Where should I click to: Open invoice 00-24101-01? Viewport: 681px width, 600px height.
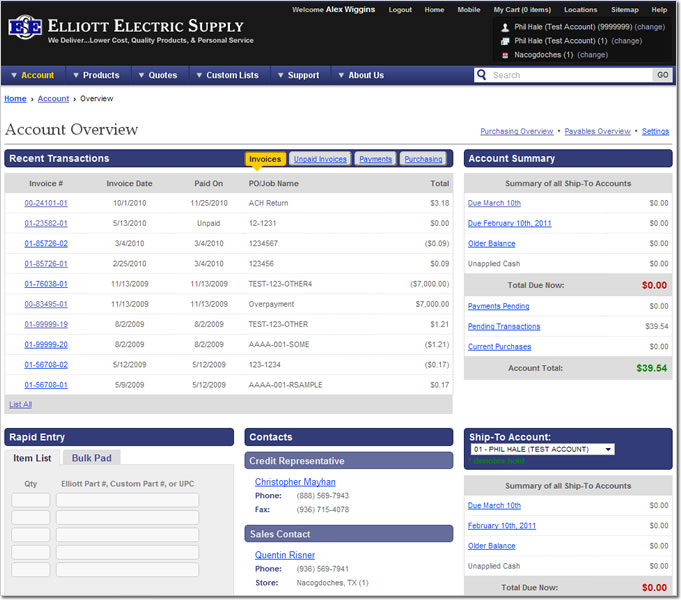click(x=46, y=203)
